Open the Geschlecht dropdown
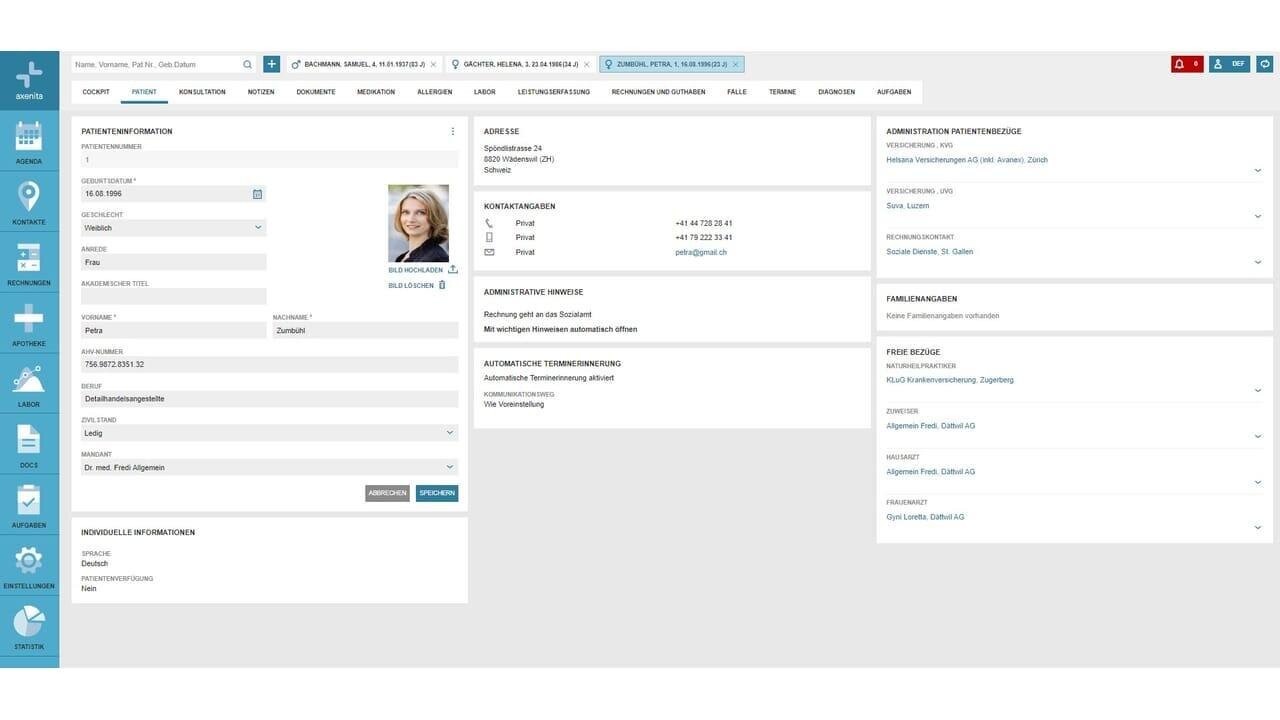The image size is (1280, 720). (x=173, y=228)
